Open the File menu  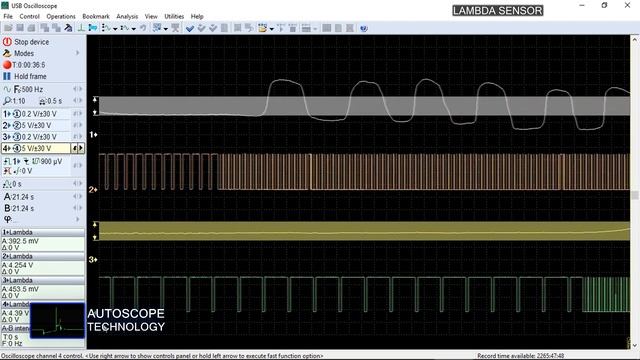coord(8,16)
